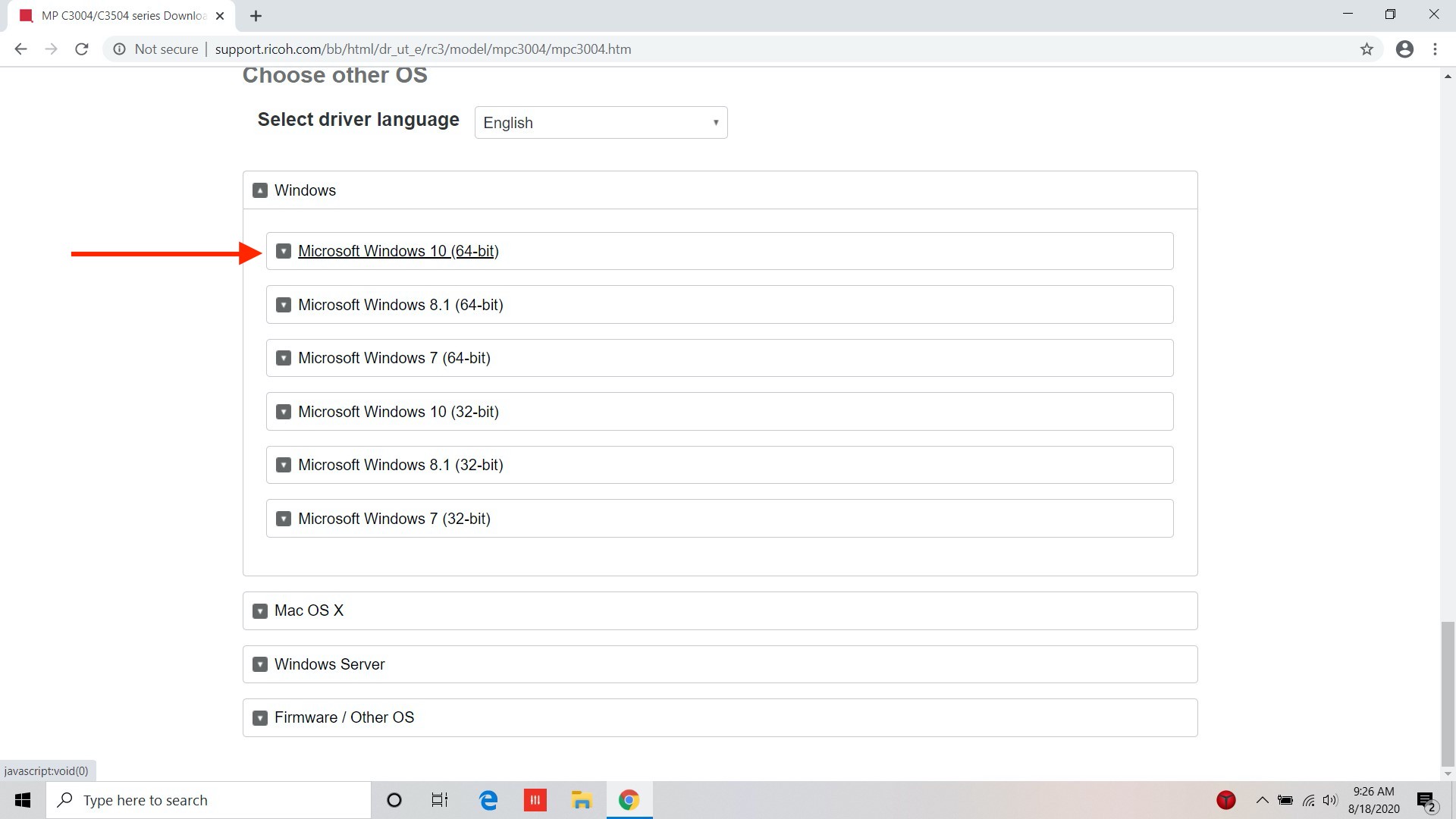Screen dimensions: 1456x819
Task: Select the MP C3004/C3504 series tab
Action: (x=121, y=16)
